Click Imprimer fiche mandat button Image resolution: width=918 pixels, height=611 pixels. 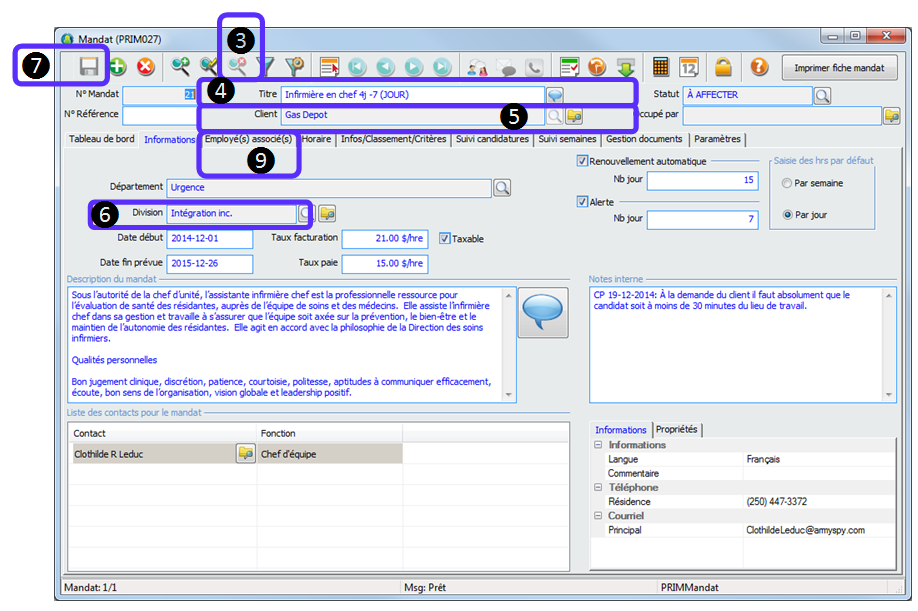(839, 68)
